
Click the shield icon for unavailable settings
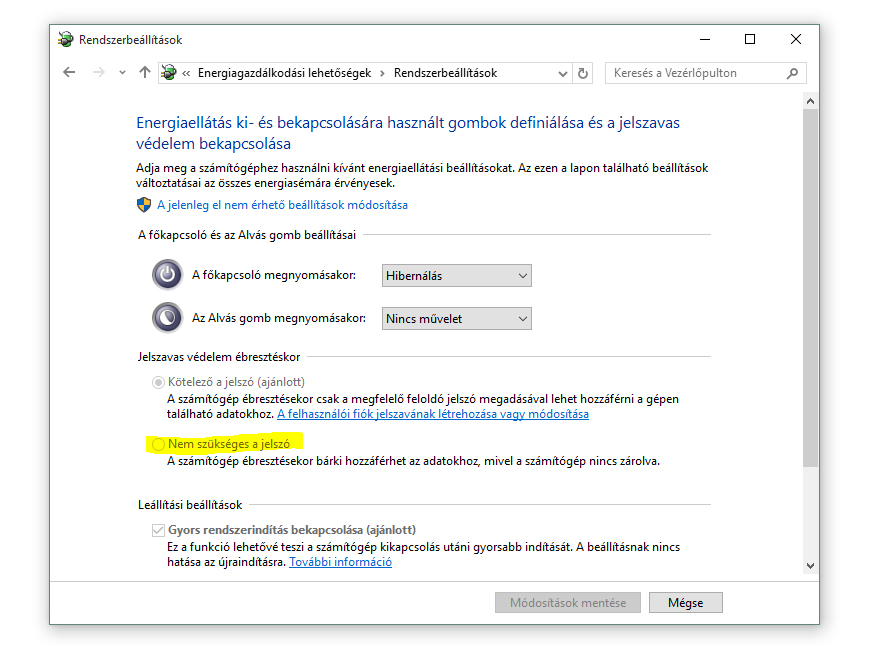(x=144, y=205)
